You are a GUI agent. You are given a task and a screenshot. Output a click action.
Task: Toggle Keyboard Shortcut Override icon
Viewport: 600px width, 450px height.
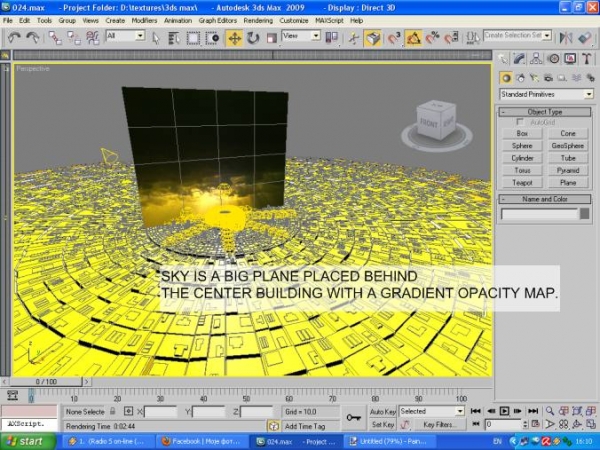(373, 38)
